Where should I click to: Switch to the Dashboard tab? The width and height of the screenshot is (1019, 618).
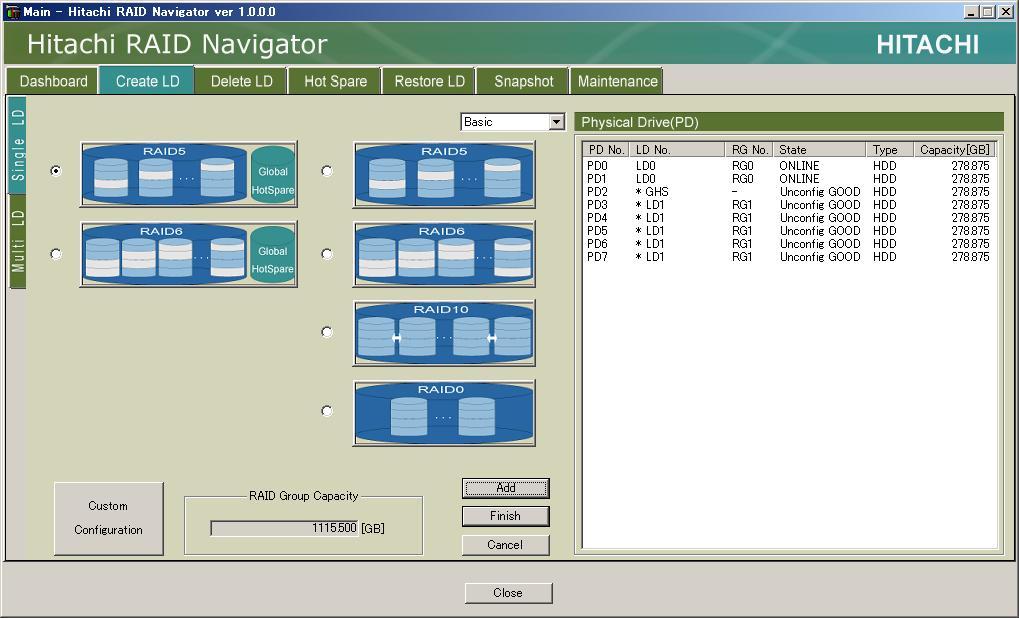[x=53, y=81]
